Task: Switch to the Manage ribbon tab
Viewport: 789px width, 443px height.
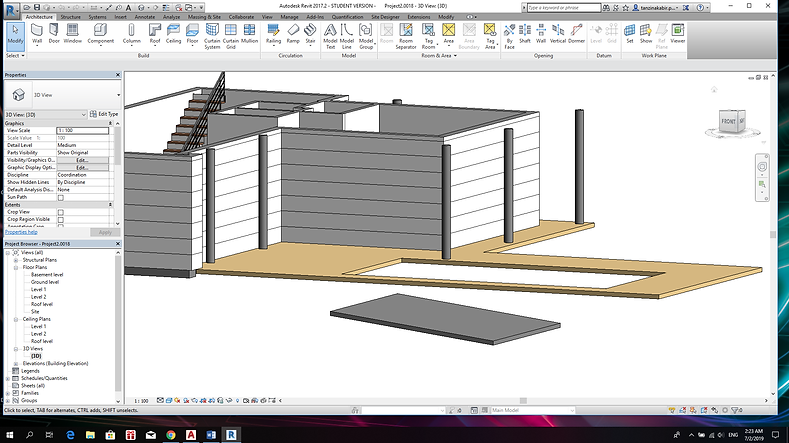Action: tap(289, 17)
